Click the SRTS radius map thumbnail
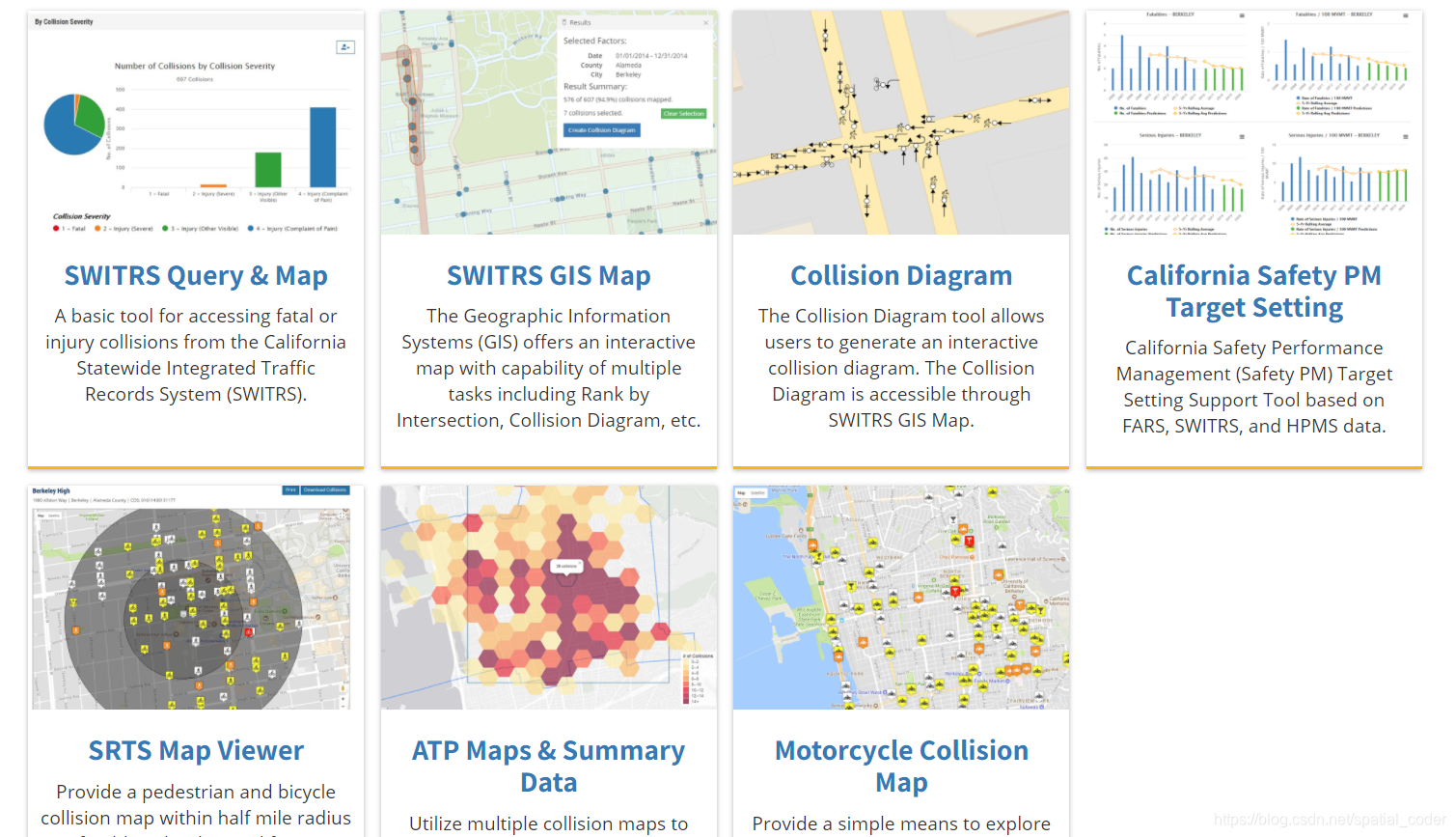The image size is (1456, 837). point(196,598)
